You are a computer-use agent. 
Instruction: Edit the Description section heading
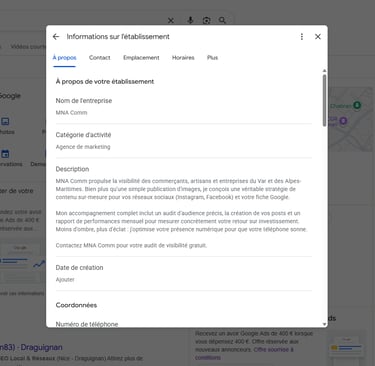[x=72, y=169]
